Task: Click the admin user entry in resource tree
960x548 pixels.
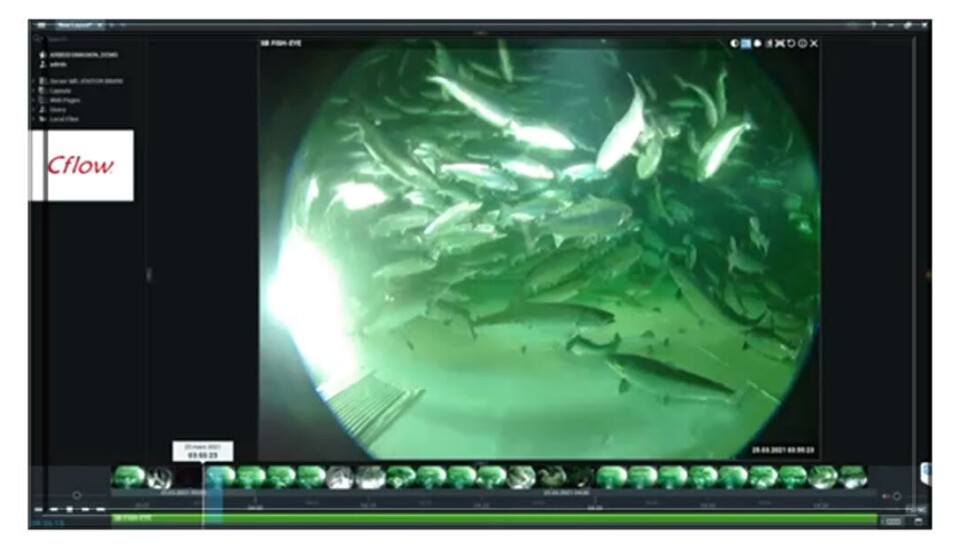Action: 58,63
